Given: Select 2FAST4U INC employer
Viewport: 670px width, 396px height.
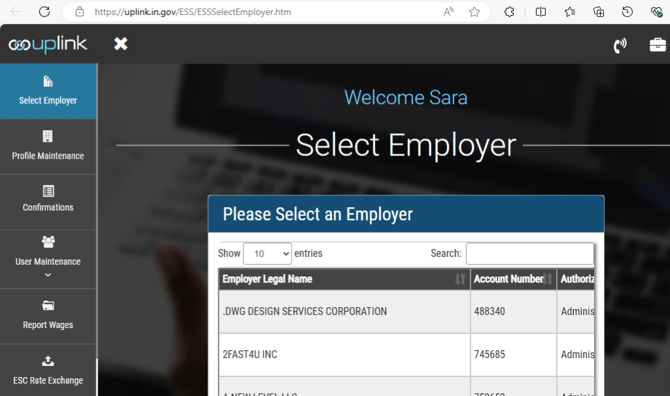Looking at the screenshot, I should coord(250,355).
